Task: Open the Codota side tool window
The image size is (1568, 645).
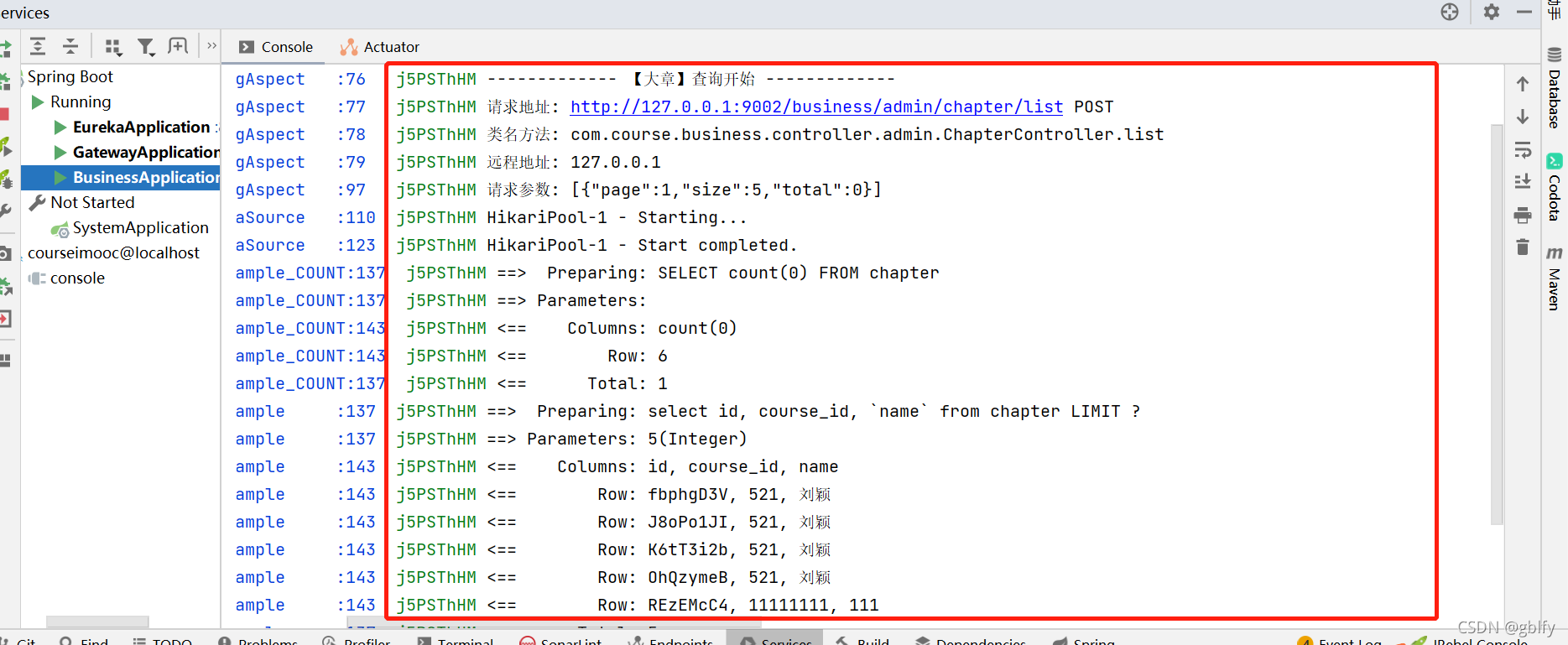Action: coord(1555,187)
